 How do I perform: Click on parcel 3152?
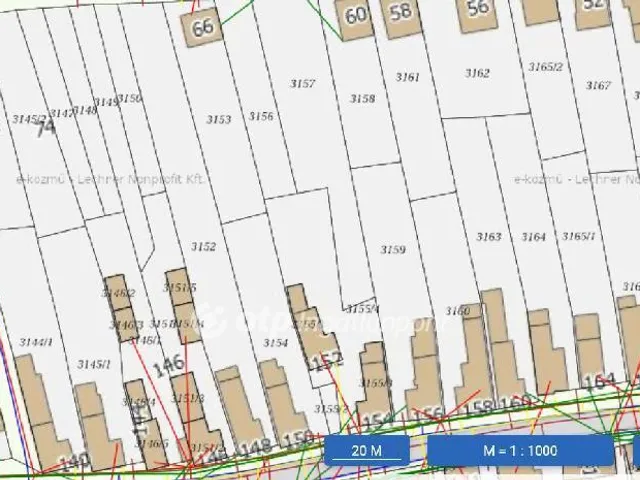[203, 246]
